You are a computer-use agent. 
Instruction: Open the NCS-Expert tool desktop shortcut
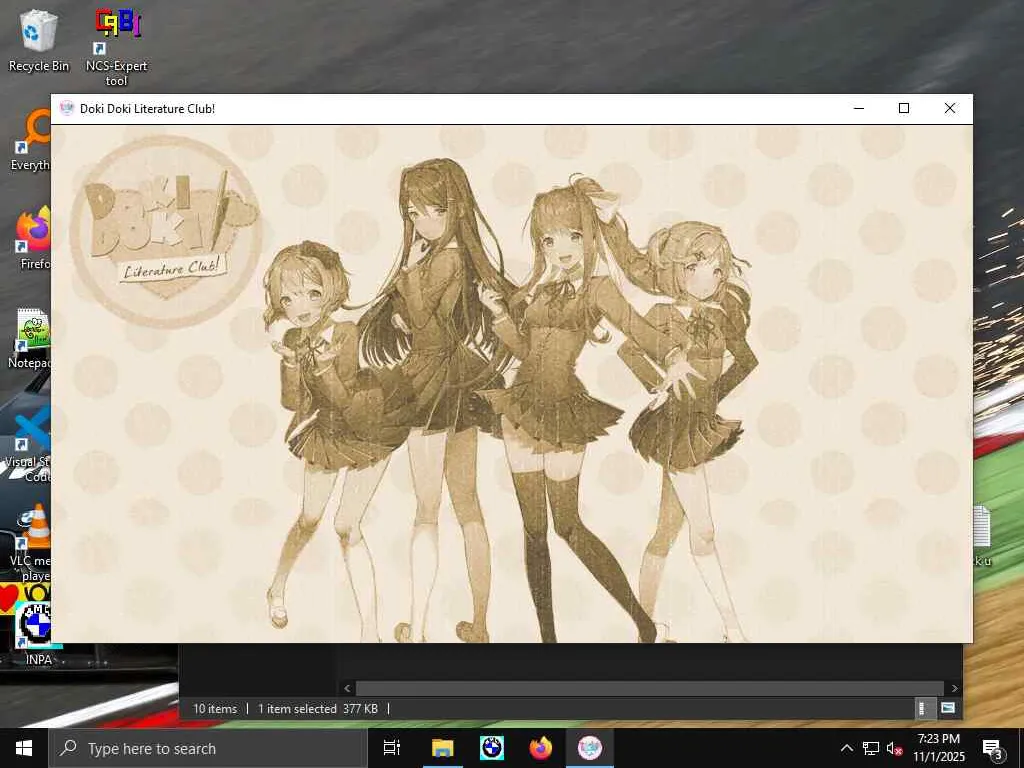point(116,47)
